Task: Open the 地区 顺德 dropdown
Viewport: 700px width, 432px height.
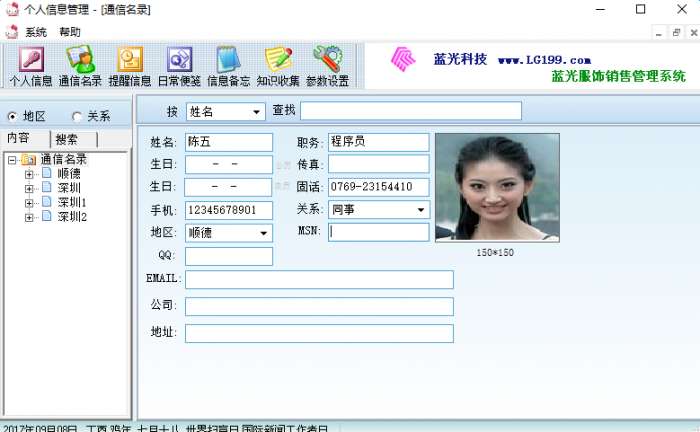Action: [x=263, y=233]
